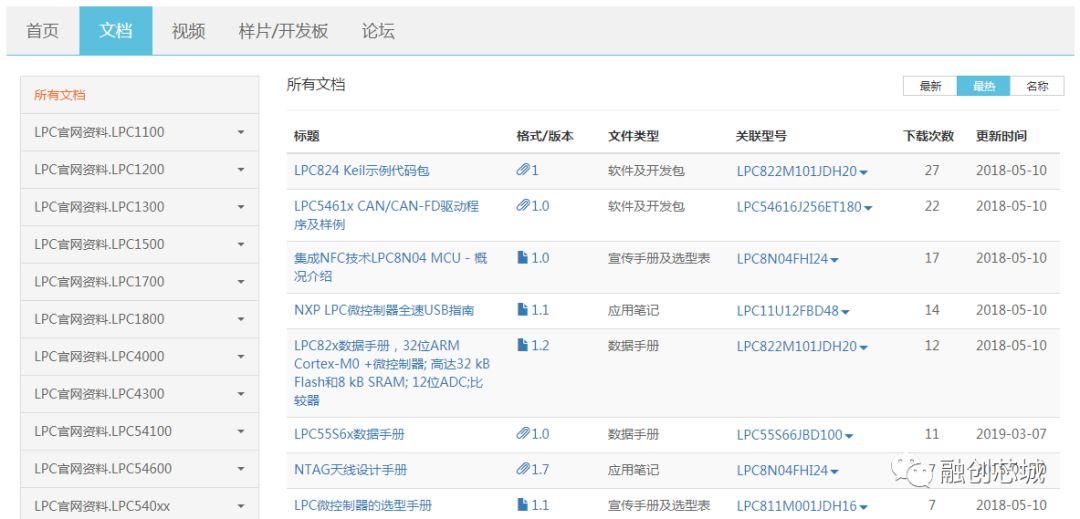Click file icon in LPC8N04 MCU 概况介绍 row
The image size is (1080, 519).
523,257
